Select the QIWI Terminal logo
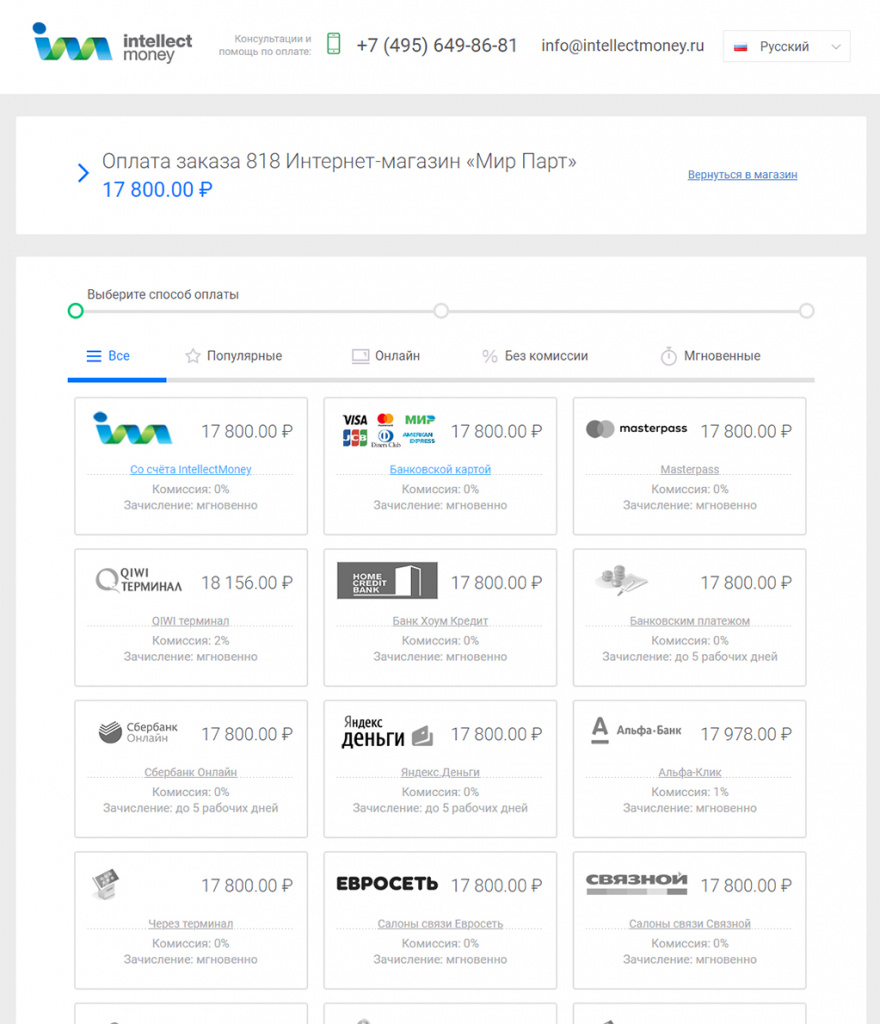 click(x=139, y=580)
